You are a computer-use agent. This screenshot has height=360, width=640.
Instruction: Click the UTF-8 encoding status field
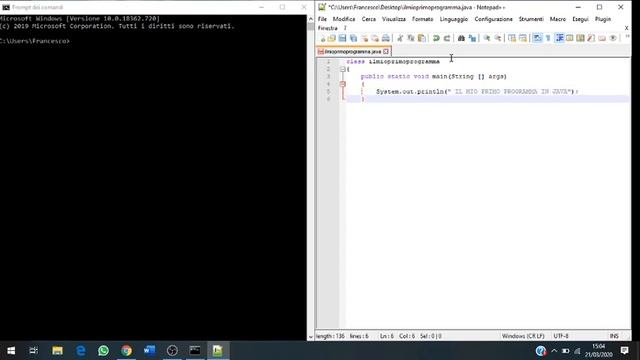pyautogui.click(x=561, y=336)
